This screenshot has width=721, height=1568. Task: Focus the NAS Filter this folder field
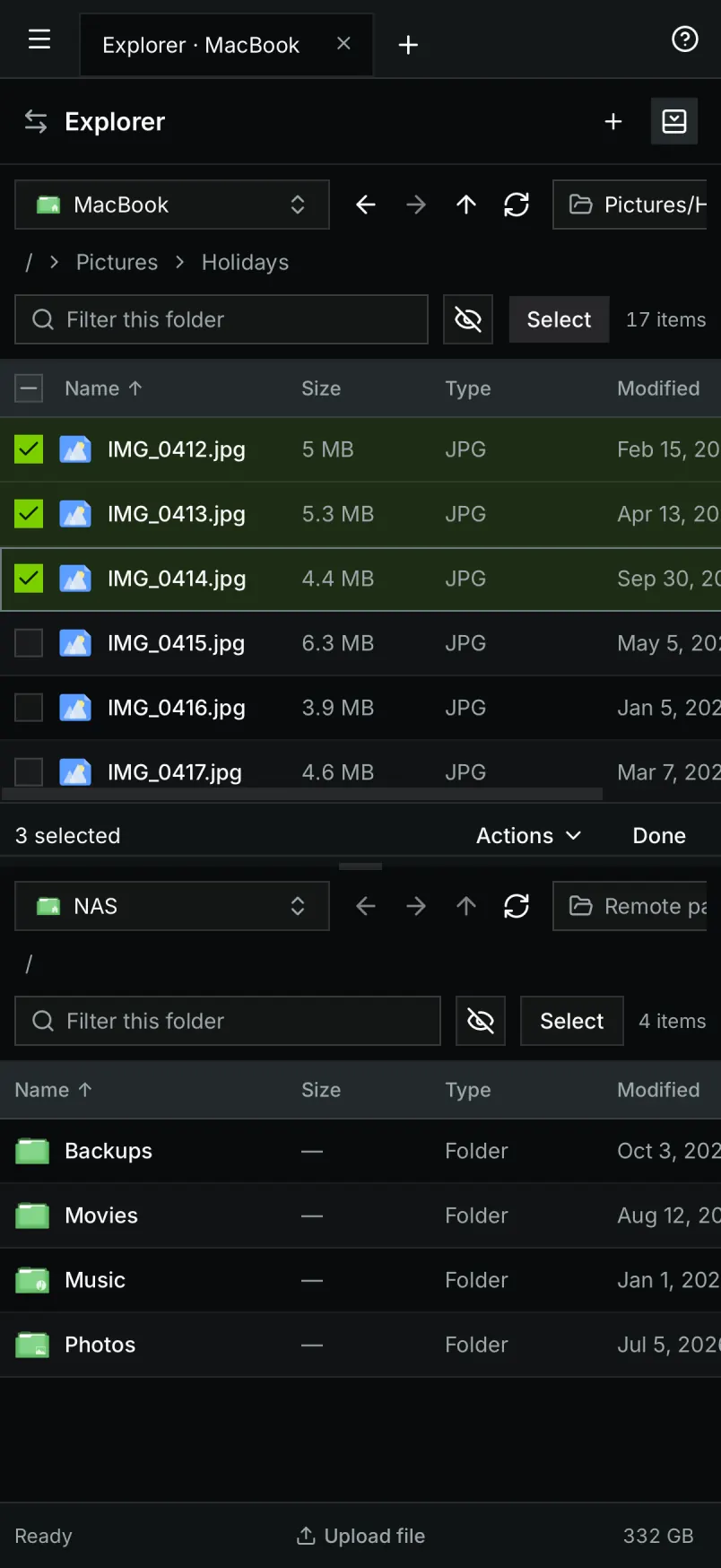click(x=228, y=1021)
